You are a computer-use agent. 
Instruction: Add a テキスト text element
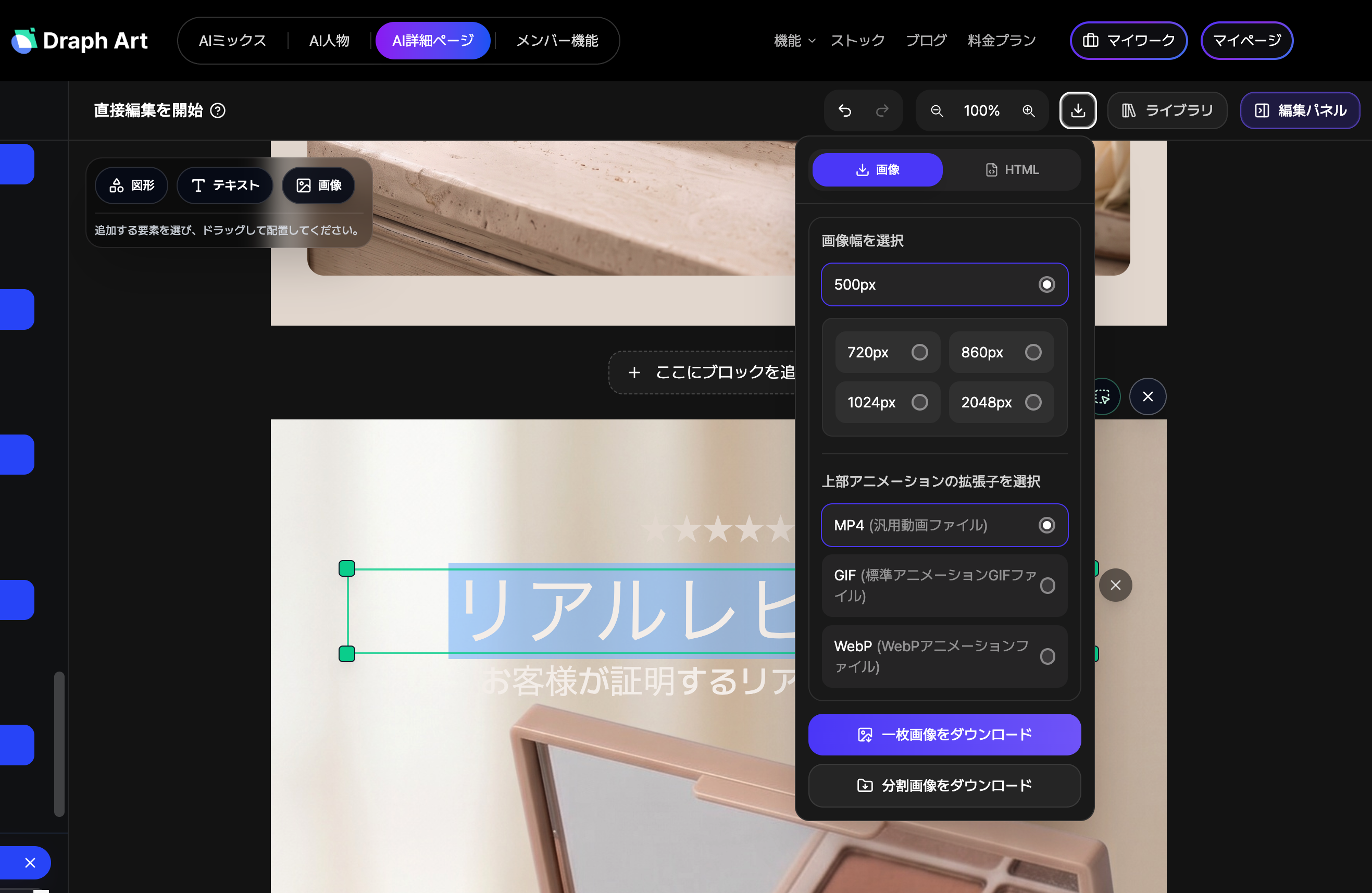click(x=225, y=185)
